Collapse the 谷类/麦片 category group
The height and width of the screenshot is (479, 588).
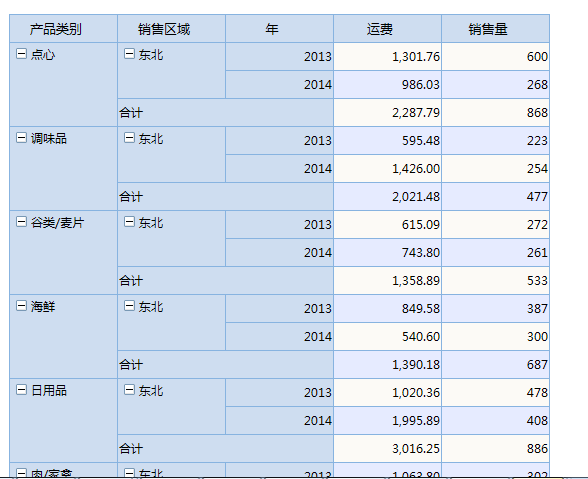click(x=21, y=222)
